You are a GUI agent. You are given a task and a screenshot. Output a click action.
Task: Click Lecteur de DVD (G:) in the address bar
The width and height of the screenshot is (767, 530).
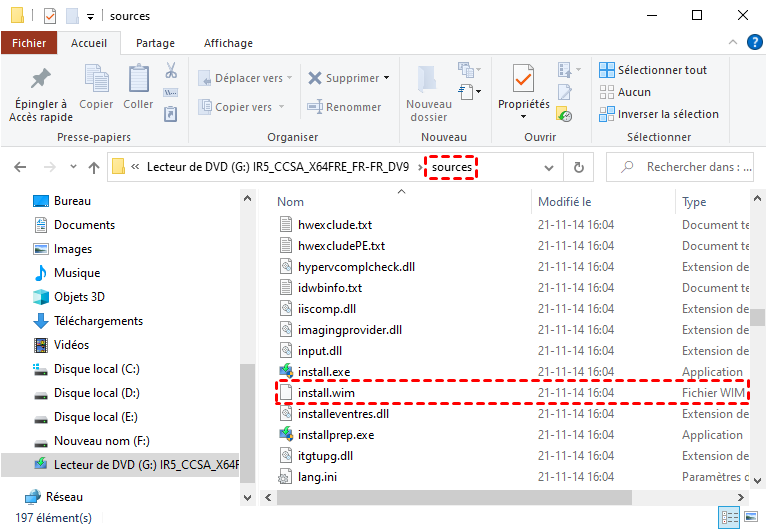pyautogui.click(x=278, y=167)
